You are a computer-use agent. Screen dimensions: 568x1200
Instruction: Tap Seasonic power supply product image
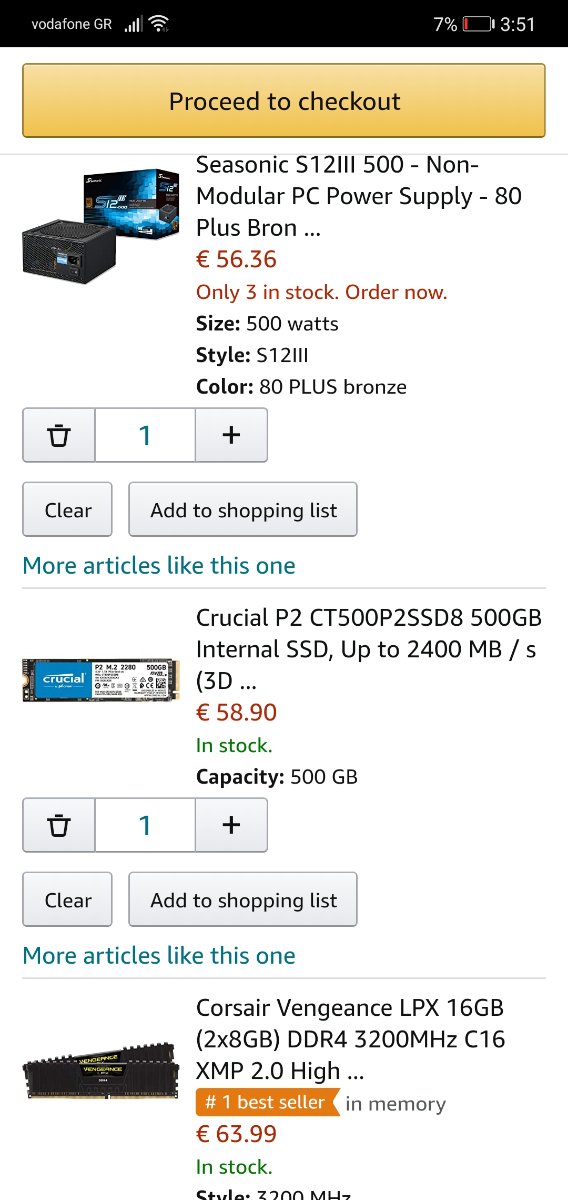click(x=101, y=222)
